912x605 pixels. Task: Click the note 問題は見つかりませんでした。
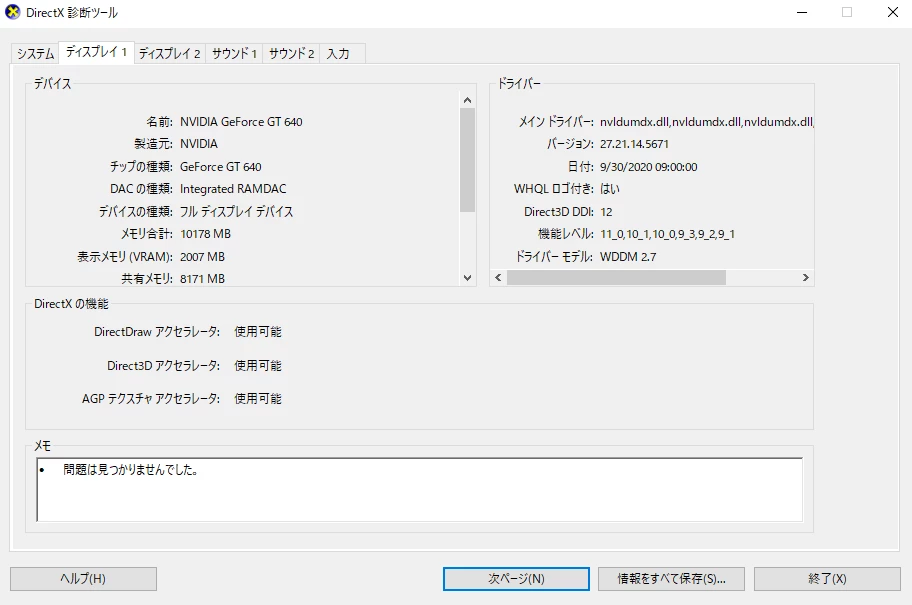pos(131,469)
